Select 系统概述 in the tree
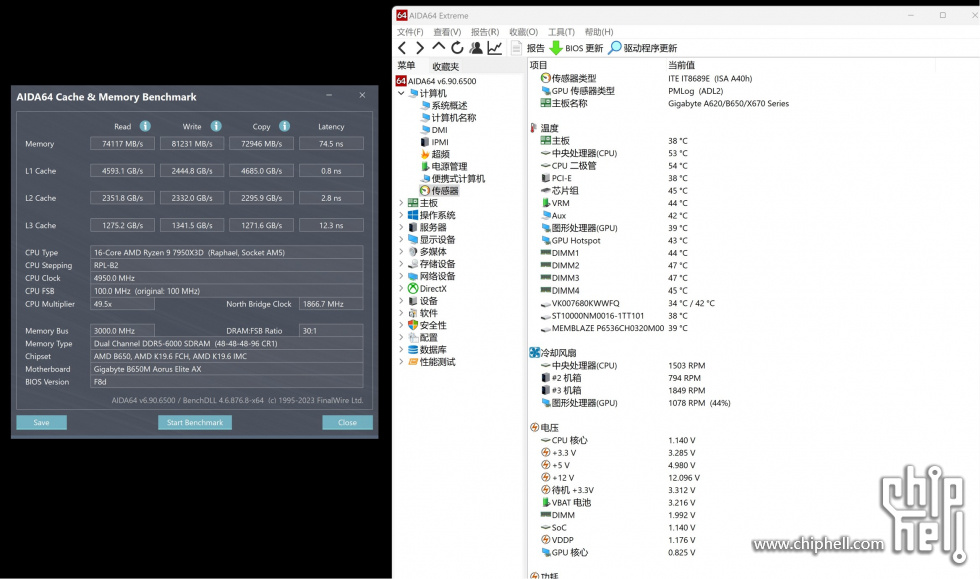980x579 pixels. [444, 105]
